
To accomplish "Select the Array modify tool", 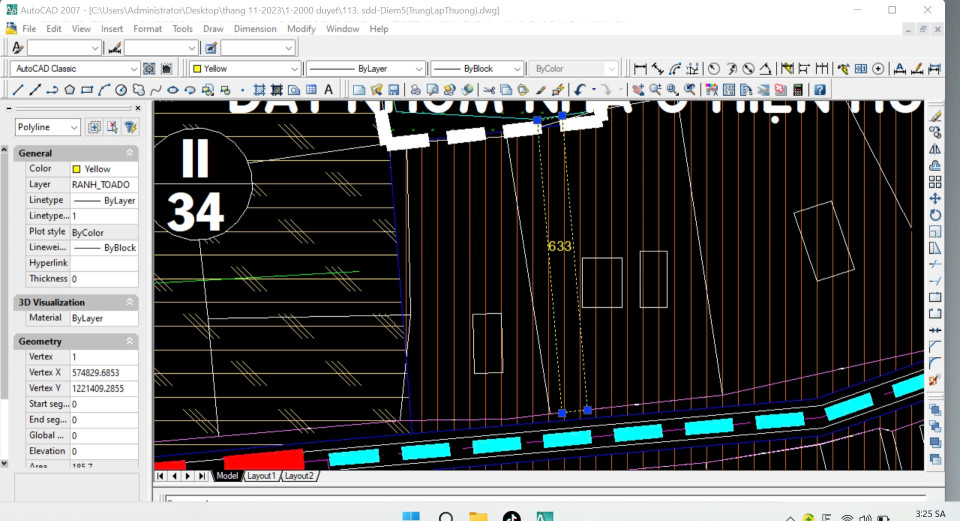I will point(935,182).
